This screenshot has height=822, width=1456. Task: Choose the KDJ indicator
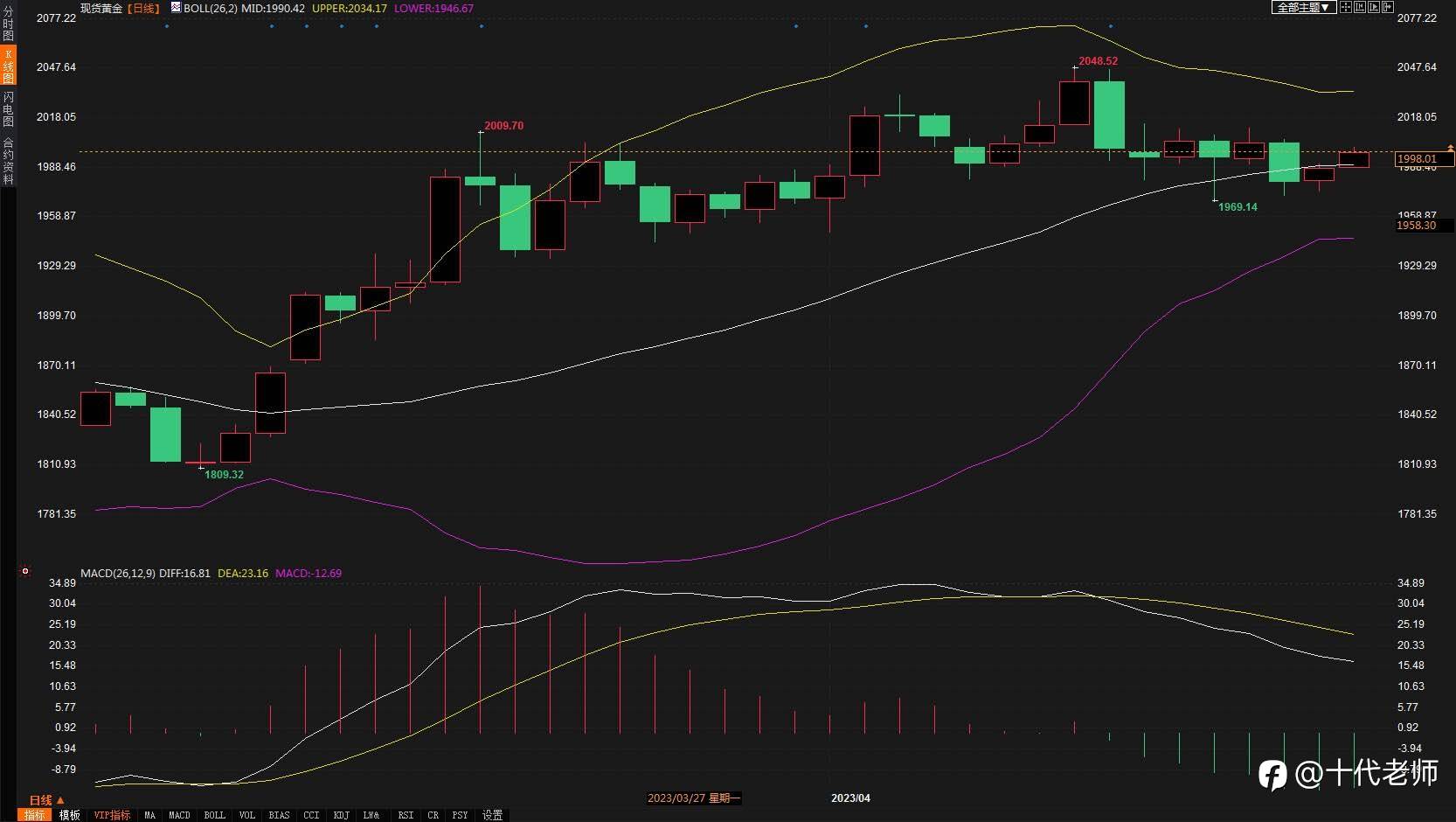(x=341, y=815)
